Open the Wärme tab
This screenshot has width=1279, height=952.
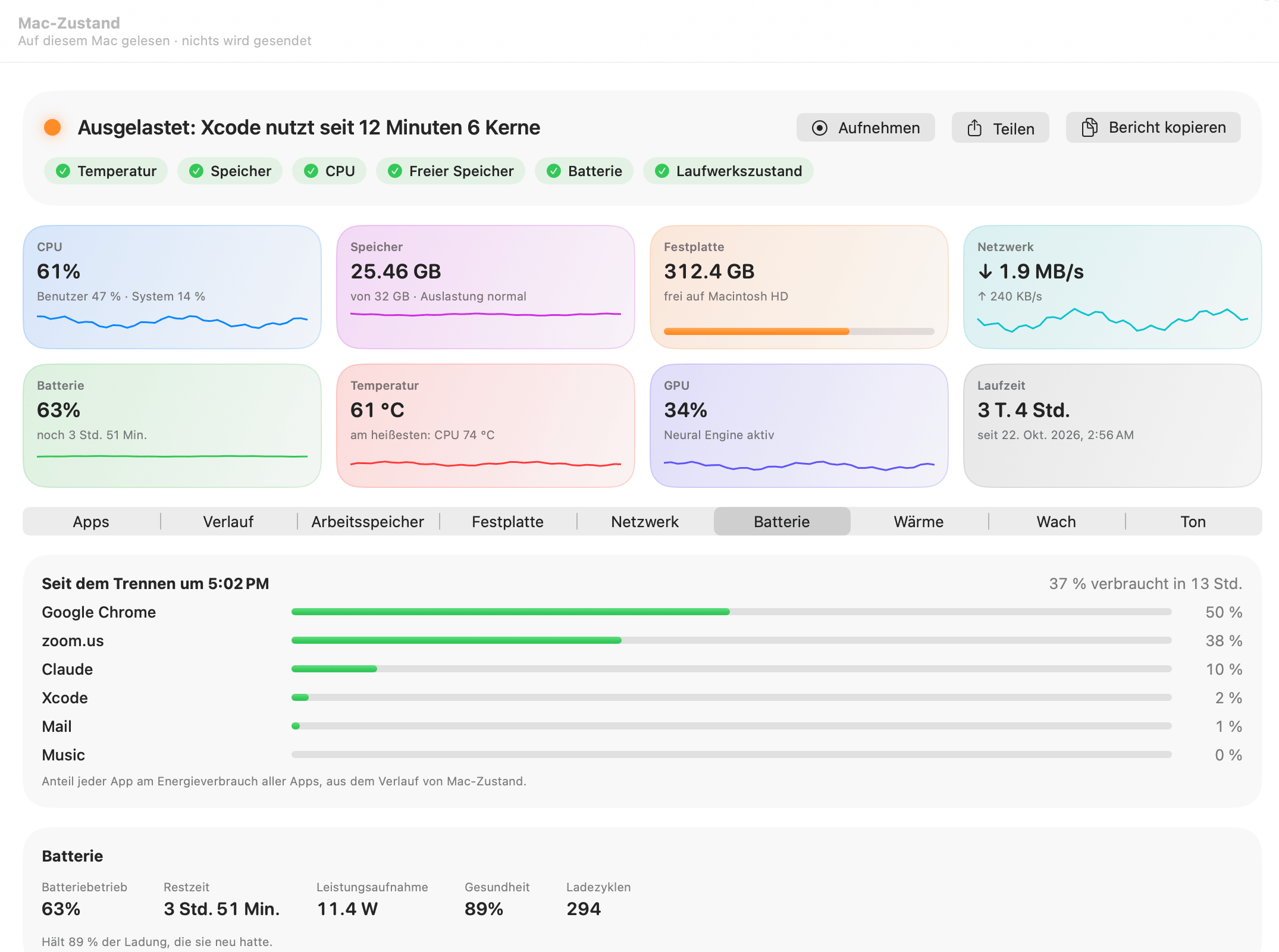click(x=919, y=522)
